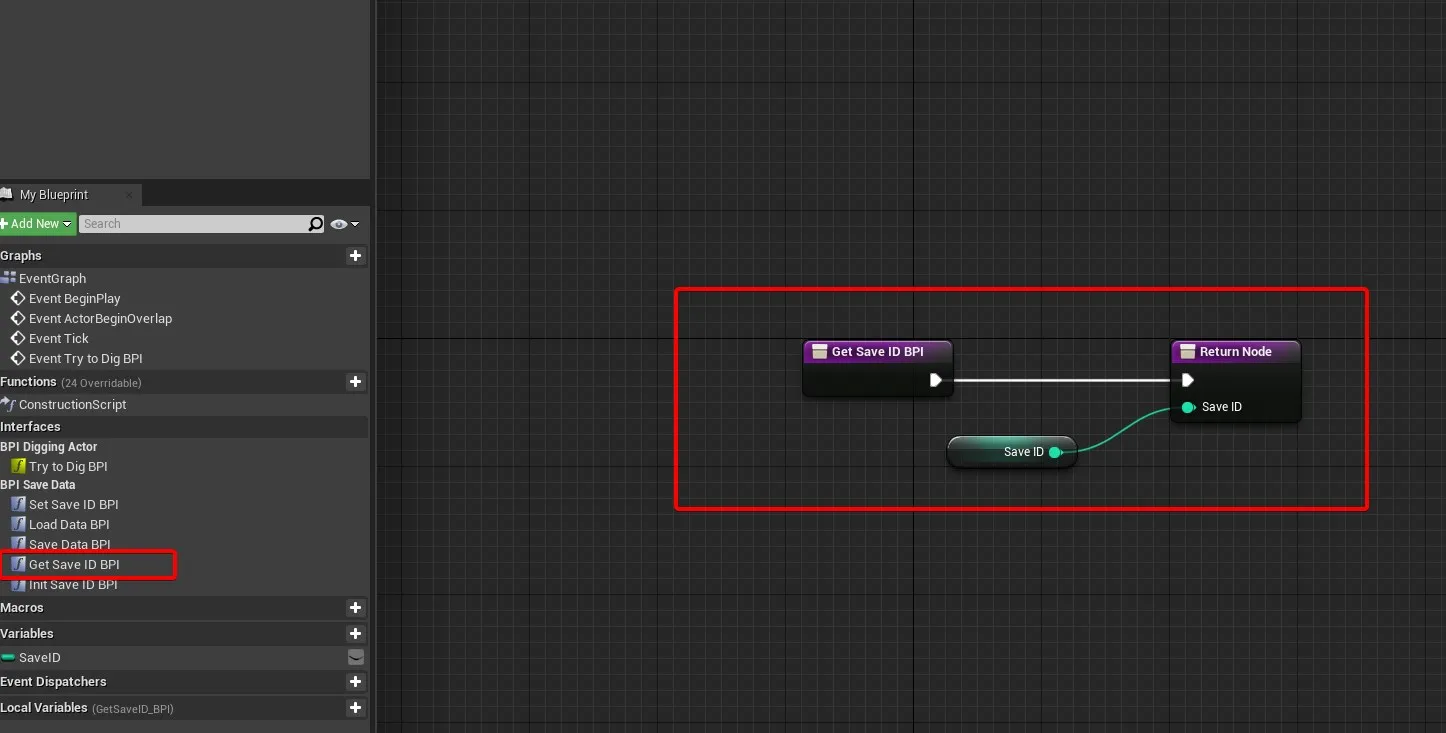The image size is (1446, 733).
Task: Collapse the Interfaces section header
Action: coord(30,427)
